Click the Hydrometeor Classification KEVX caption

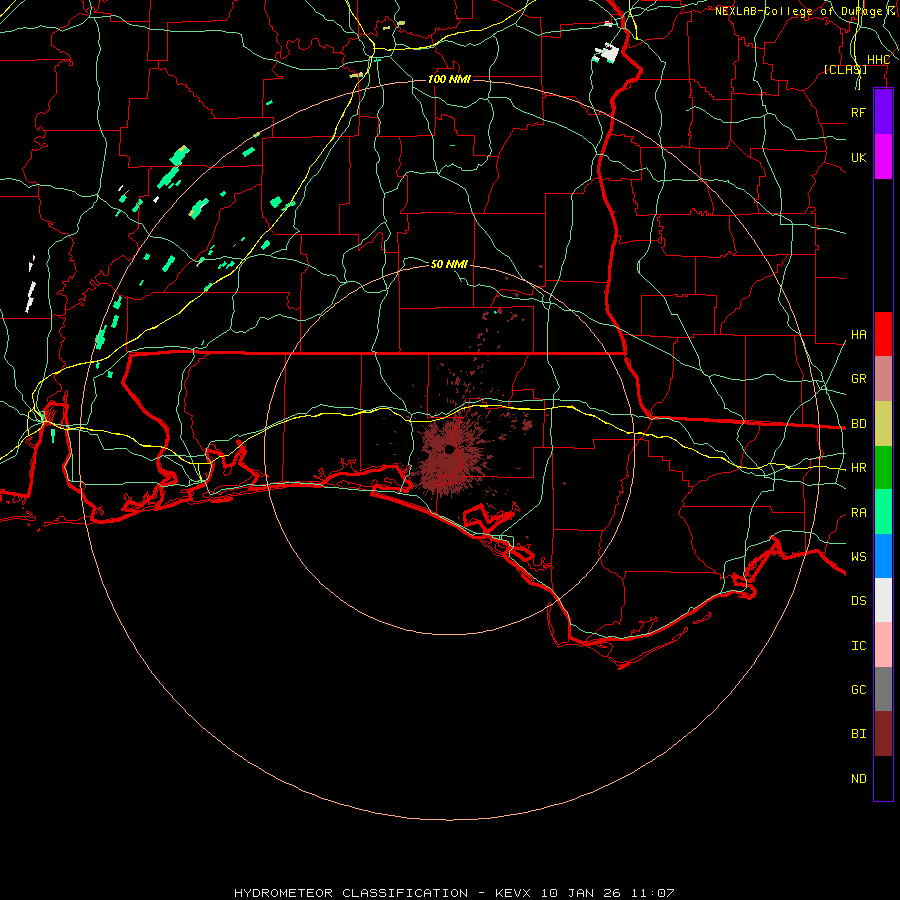pos(454,893)
